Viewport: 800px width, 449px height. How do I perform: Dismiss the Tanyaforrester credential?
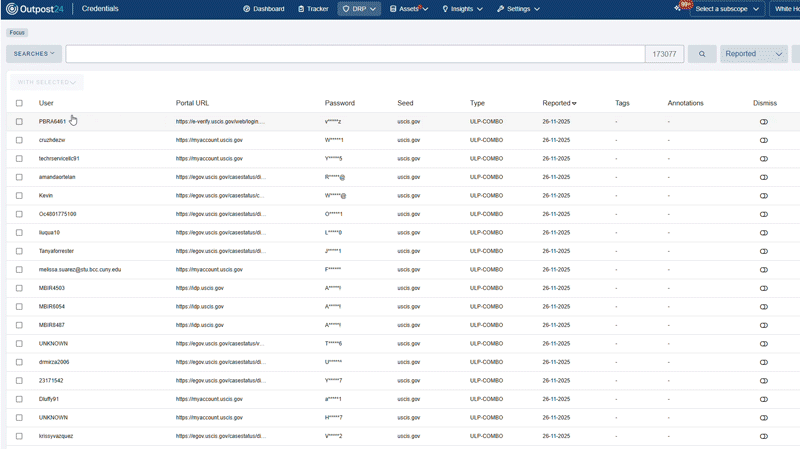[x=763, y=251]
